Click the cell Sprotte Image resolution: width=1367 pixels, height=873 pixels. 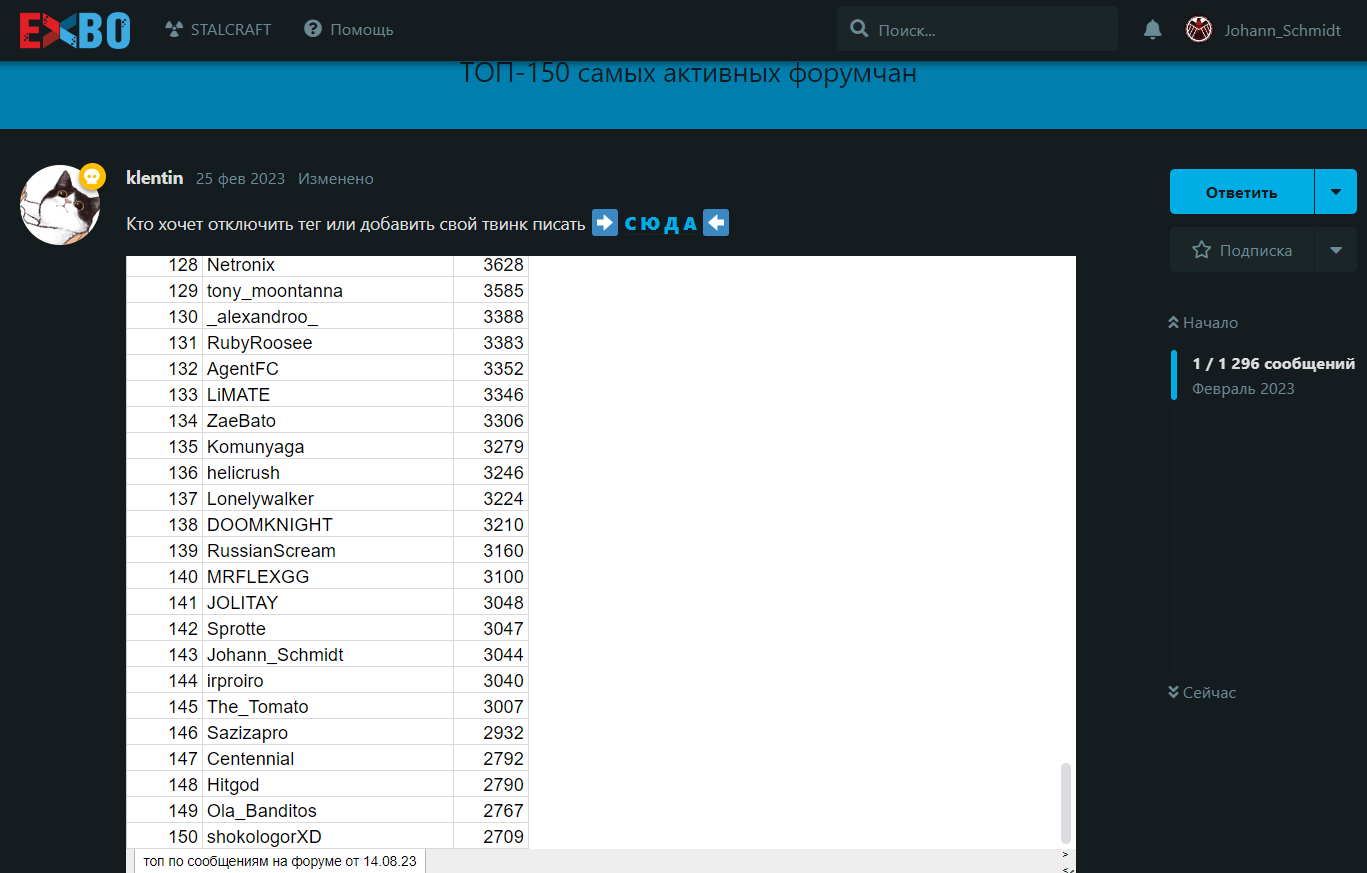coord(328,629)
